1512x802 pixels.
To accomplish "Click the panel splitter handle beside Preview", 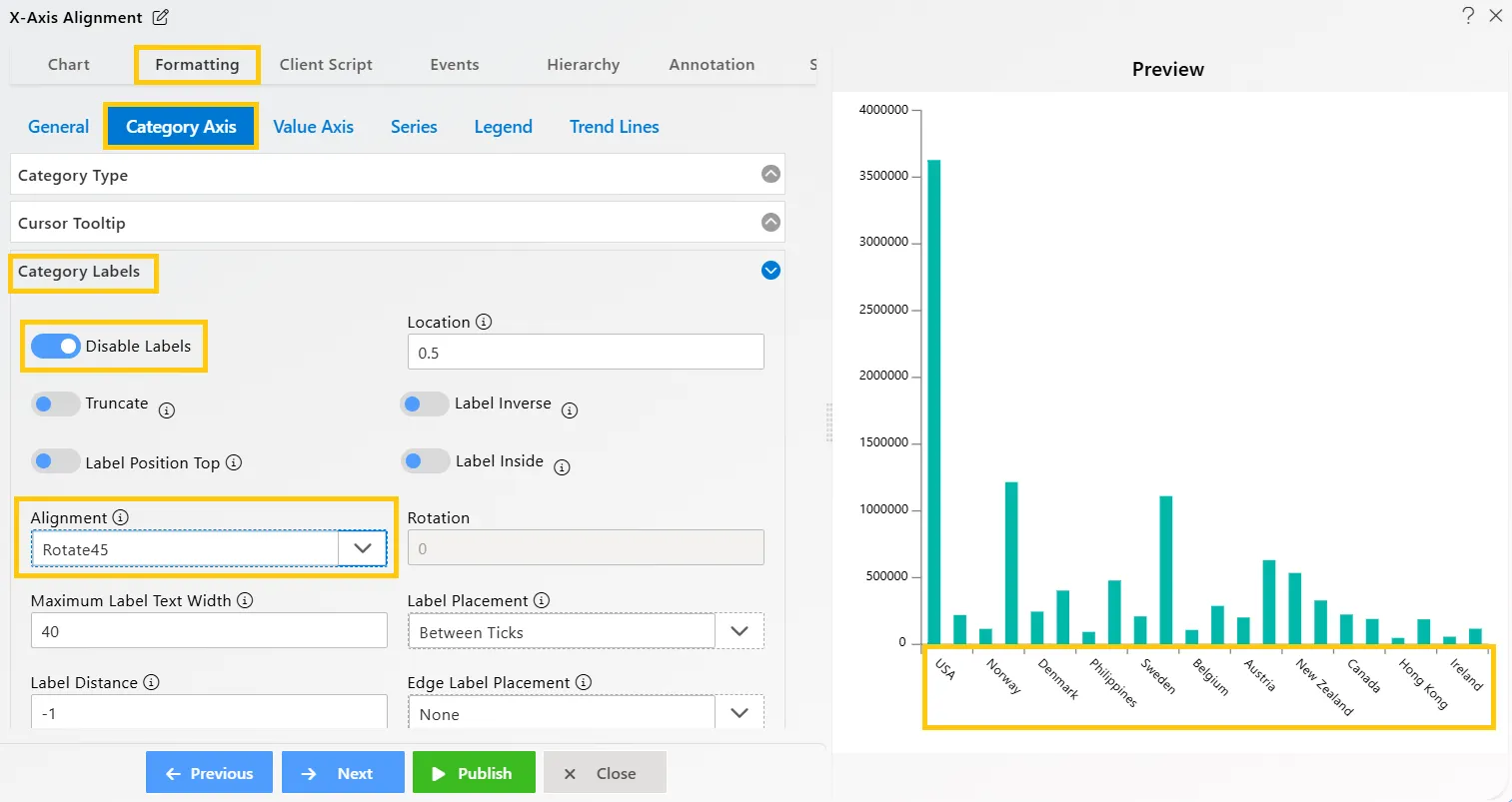I will 828,422.
